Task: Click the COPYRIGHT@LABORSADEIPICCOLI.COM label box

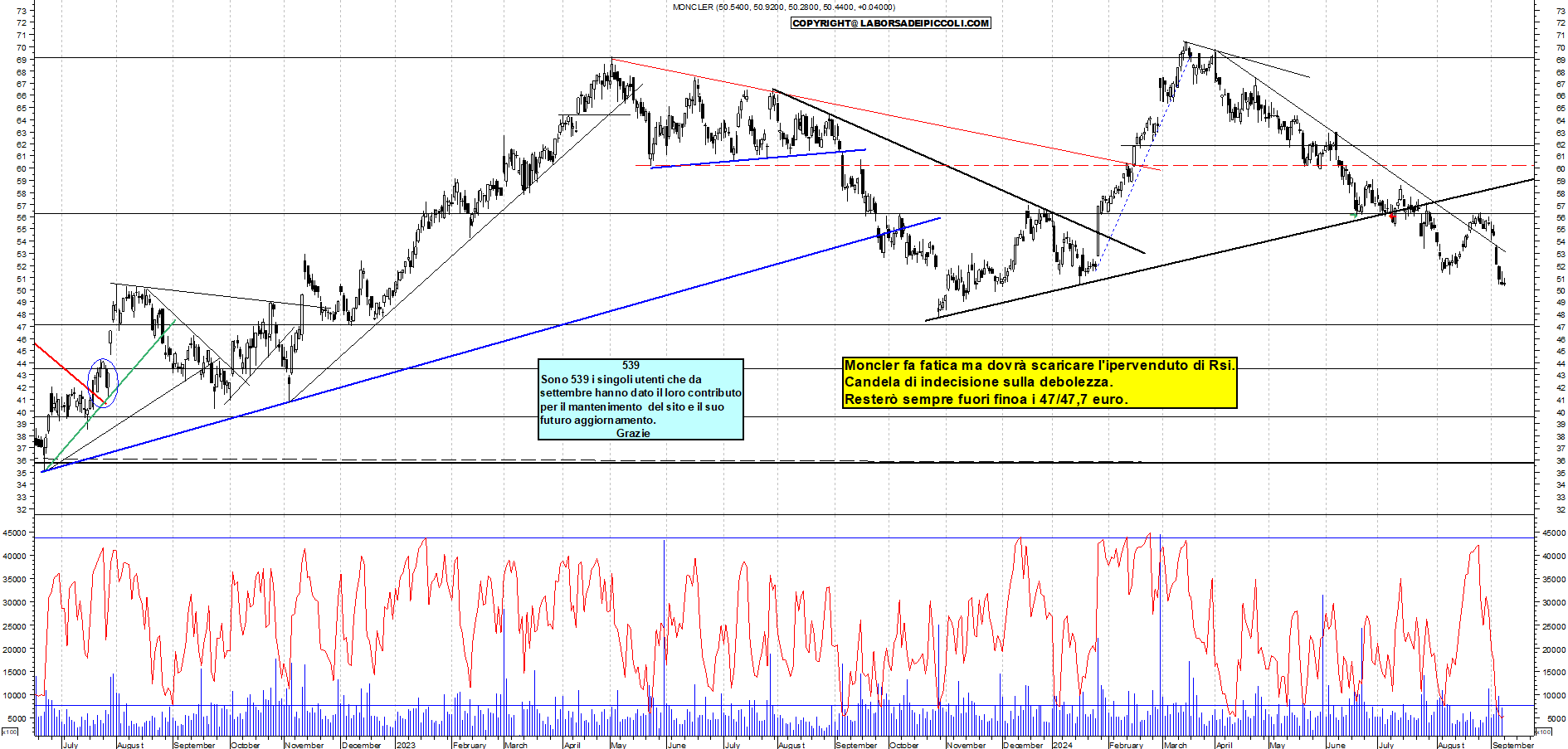Action: pos(891,23)
